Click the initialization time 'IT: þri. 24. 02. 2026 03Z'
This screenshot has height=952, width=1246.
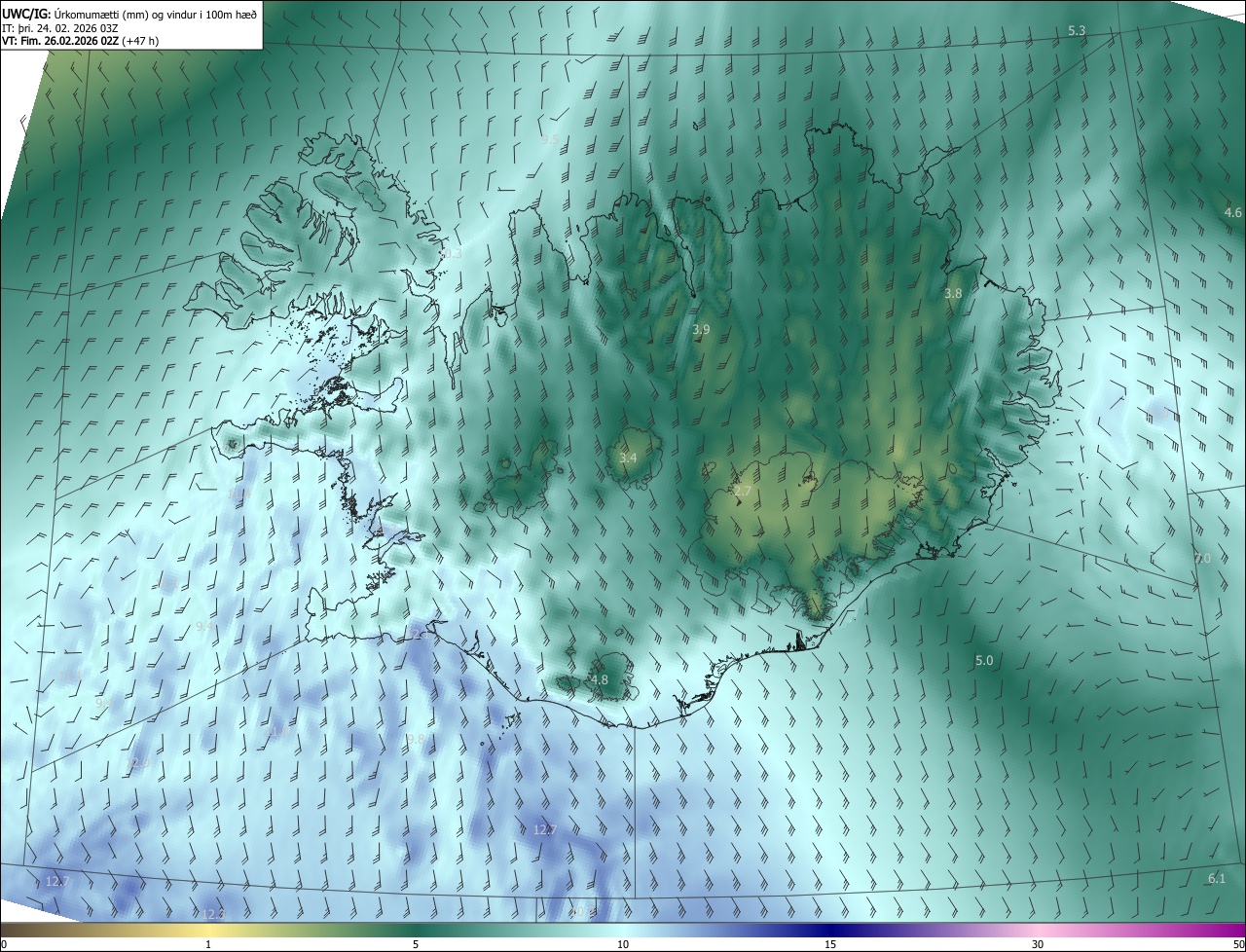[x=60, y=27]
